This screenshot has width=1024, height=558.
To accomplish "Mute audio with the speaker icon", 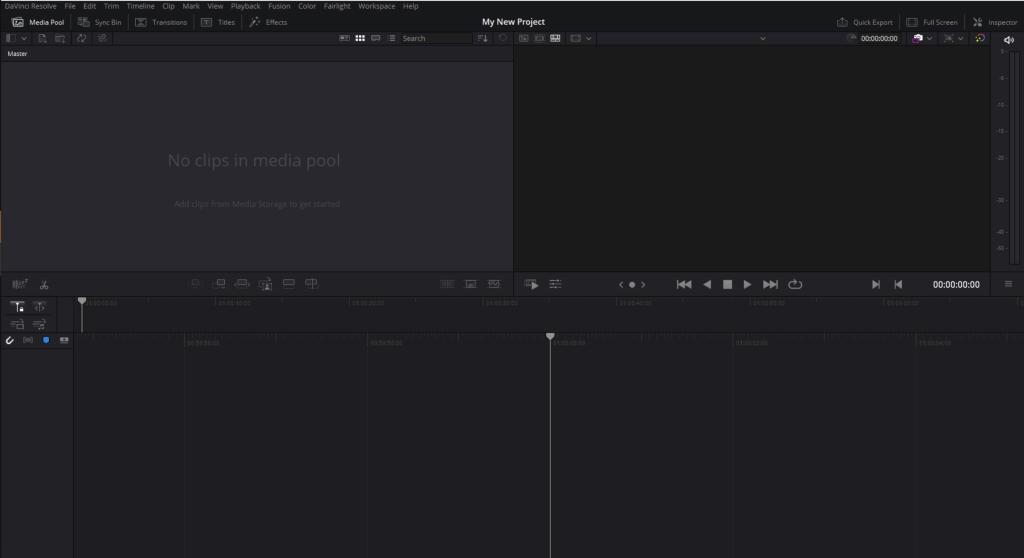I will pyautogui.click(x=1008, y=40).
